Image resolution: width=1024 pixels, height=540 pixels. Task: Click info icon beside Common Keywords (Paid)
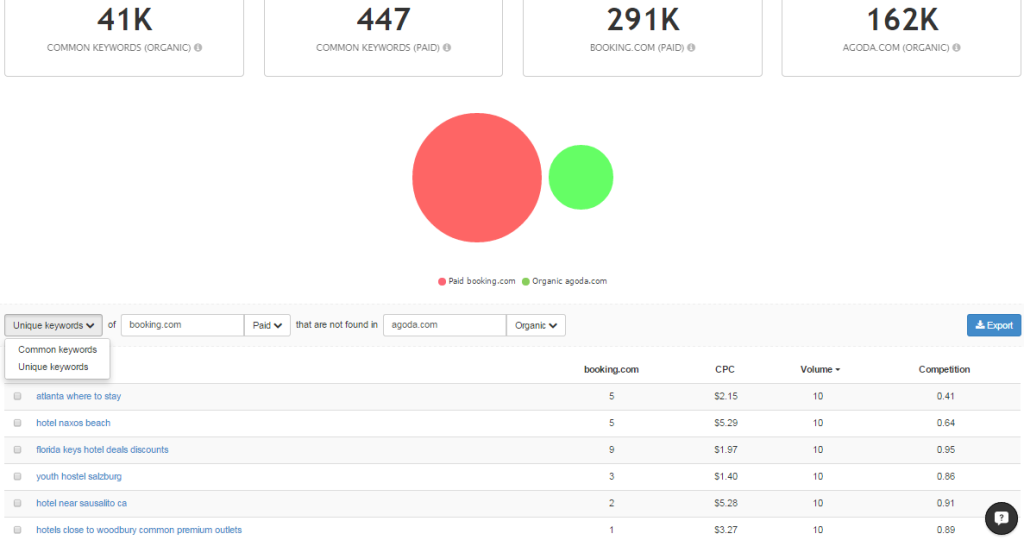[447, 48]
